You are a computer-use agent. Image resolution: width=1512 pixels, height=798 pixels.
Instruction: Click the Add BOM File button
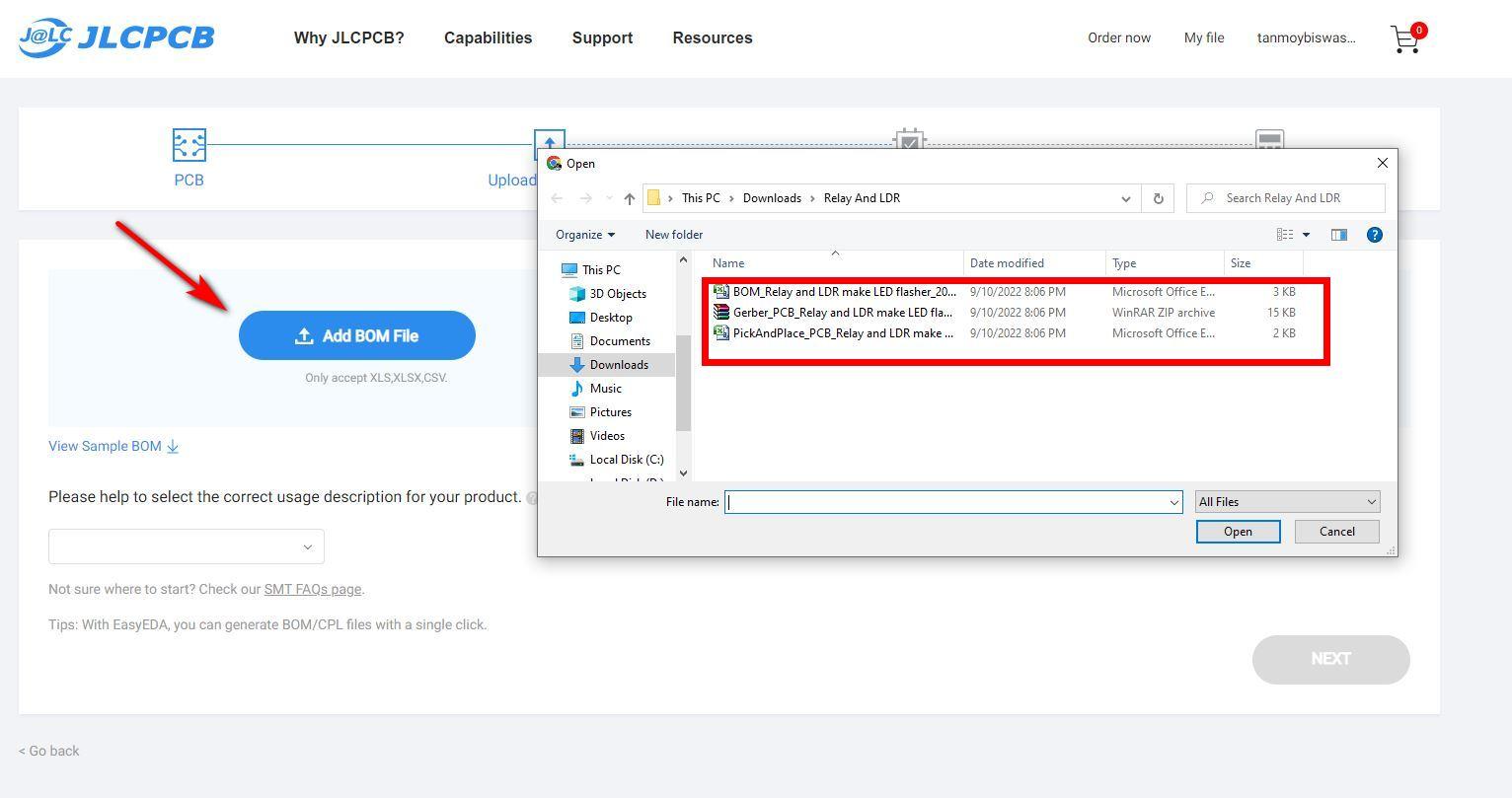click(x=357, y=335)
